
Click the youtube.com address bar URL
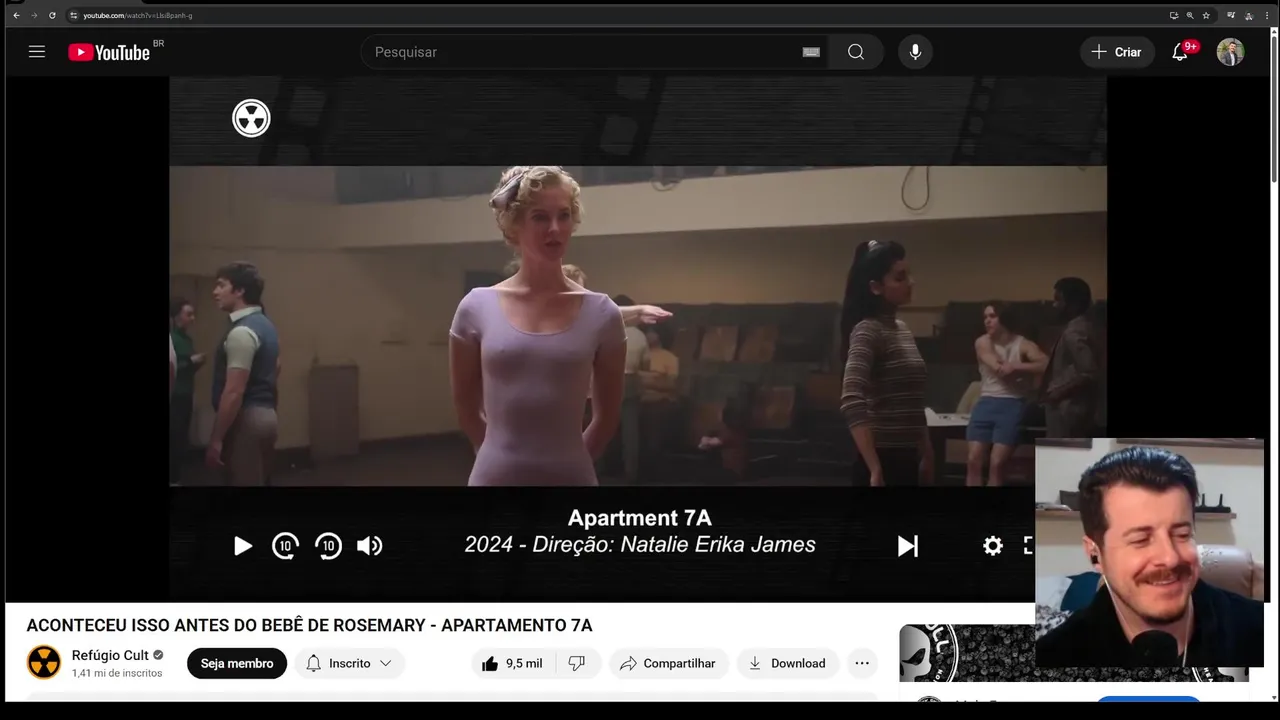[x=138, y=16]
